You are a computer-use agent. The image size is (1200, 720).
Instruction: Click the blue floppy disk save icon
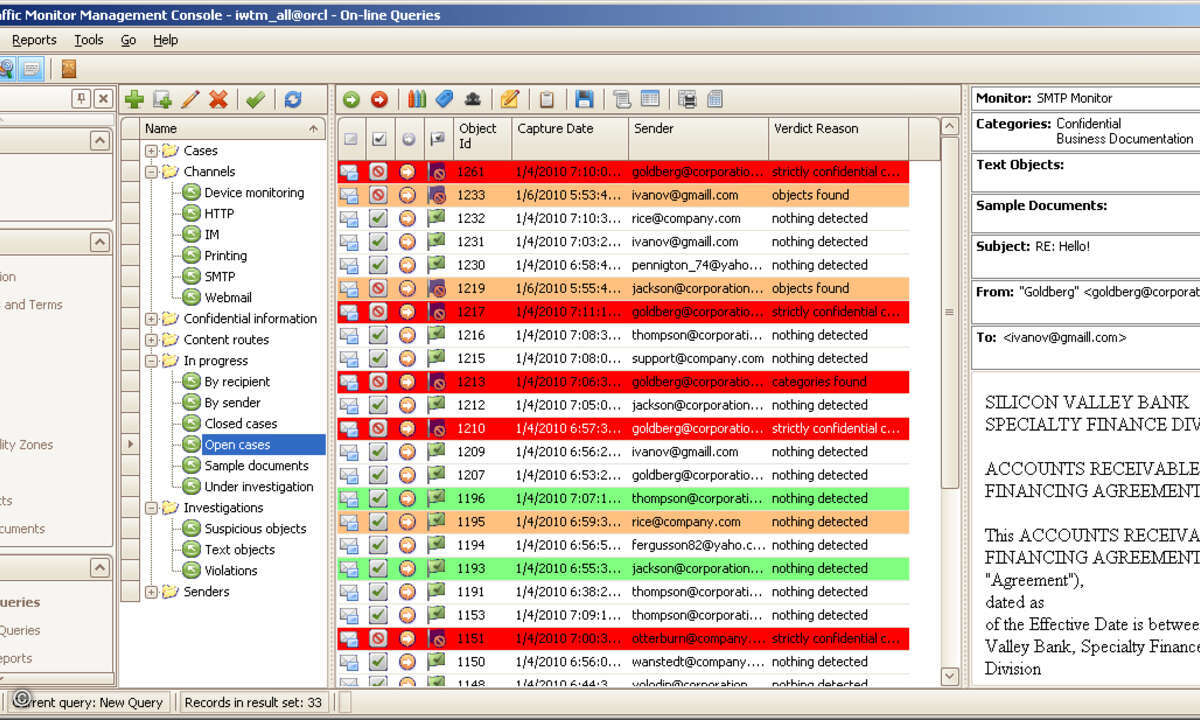coord(584,99)
